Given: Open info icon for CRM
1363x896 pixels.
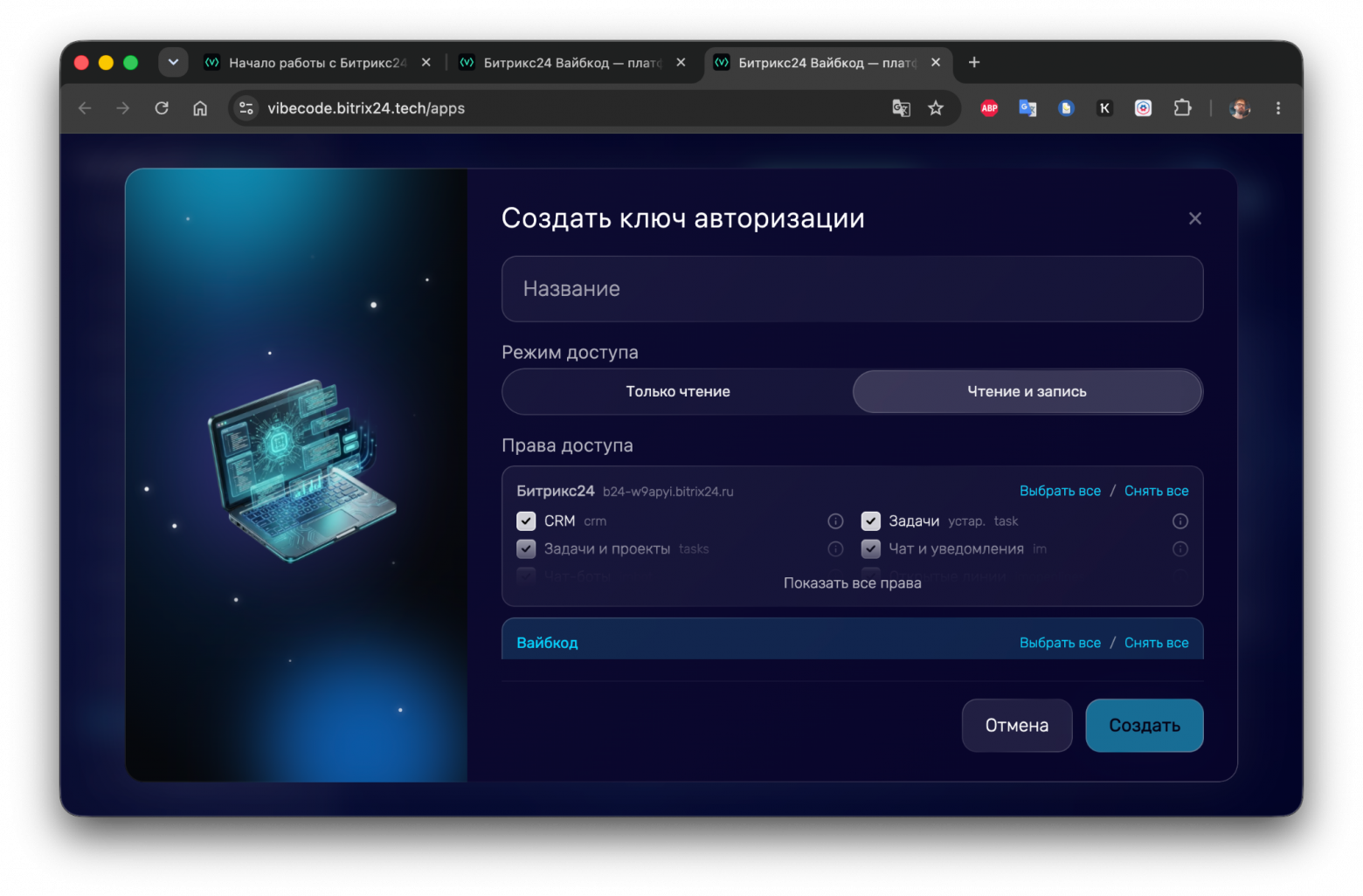Looking at the screenshot, I should click(x=835, y=521).
